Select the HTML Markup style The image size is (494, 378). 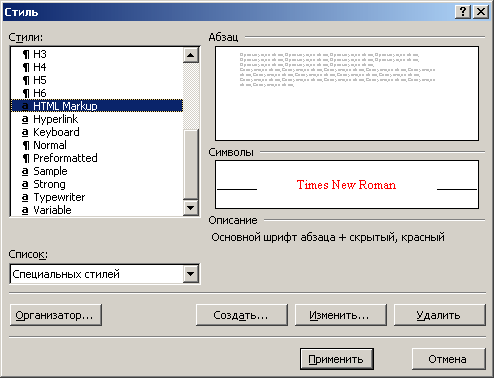(x=97, y=106)
